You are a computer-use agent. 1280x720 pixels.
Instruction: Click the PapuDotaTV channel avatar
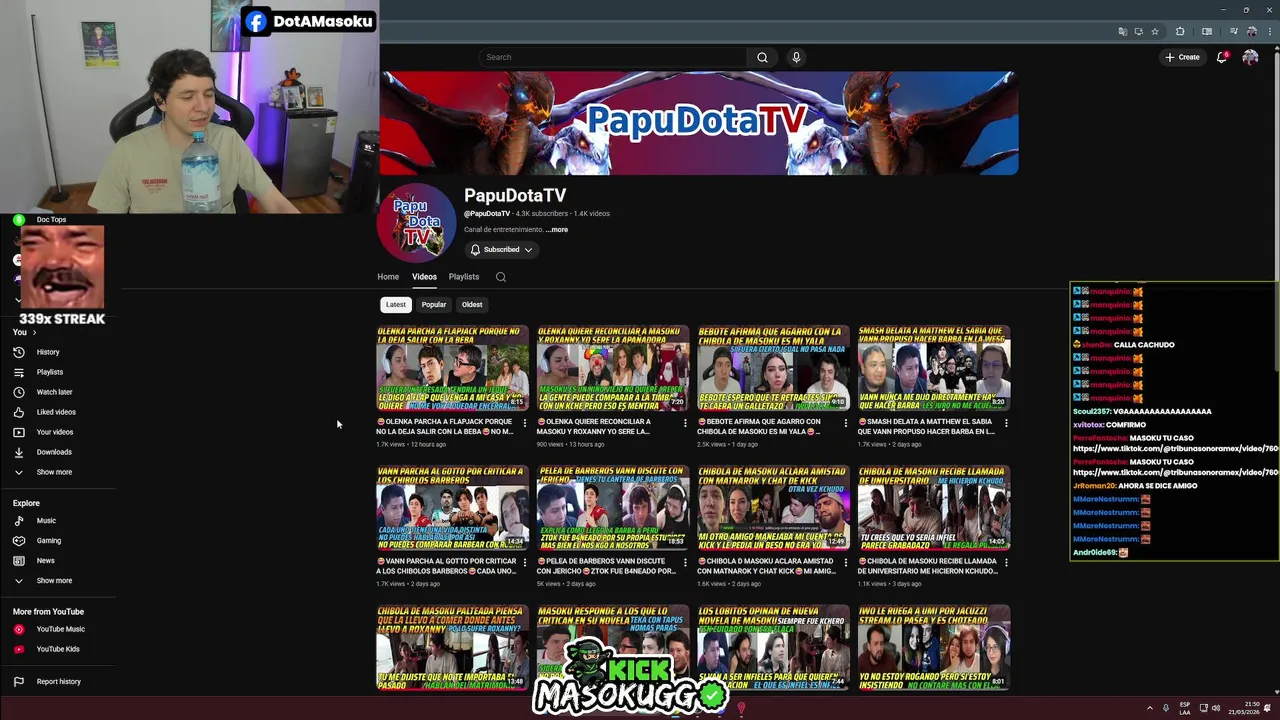point(416,223)
